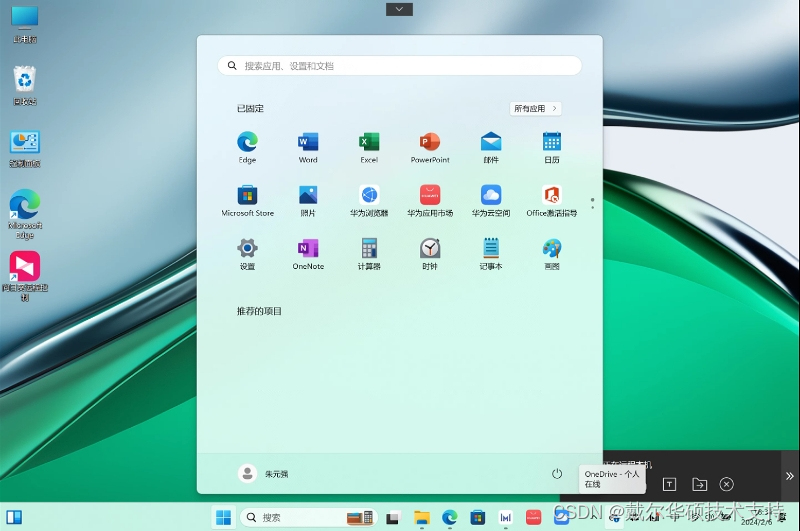This screenshot has height=531, width=800.
Task: Launch Word from the Start menu
Action: tap(308, 147)
